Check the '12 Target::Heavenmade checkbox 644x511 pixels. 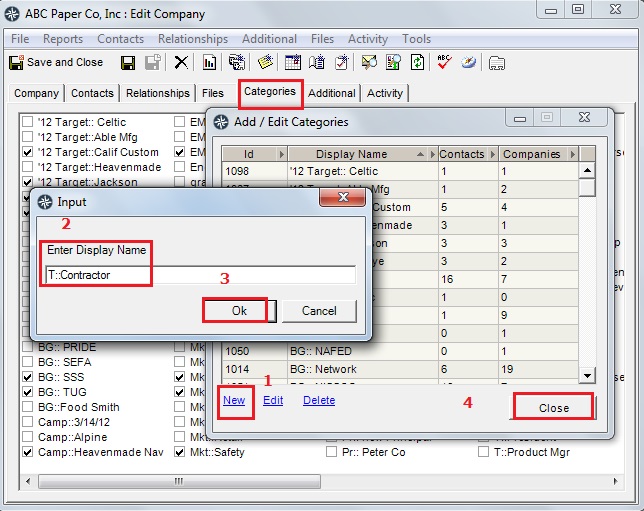tap(27, 167)
